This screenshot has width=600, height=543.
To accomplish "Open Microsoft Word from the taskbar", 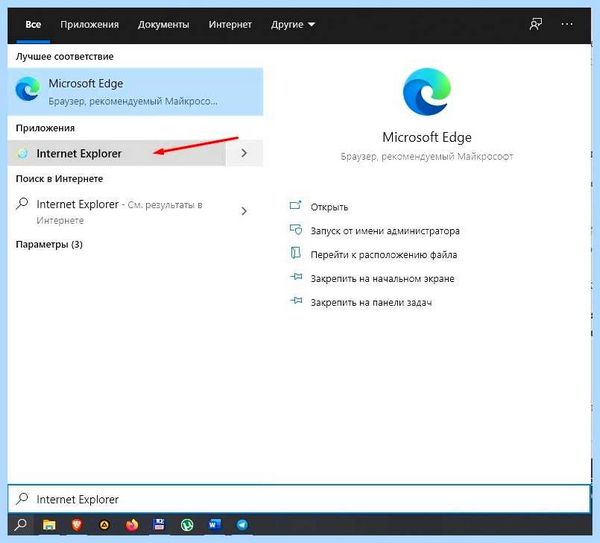I will pyautogui.click(x=214, y=525).
